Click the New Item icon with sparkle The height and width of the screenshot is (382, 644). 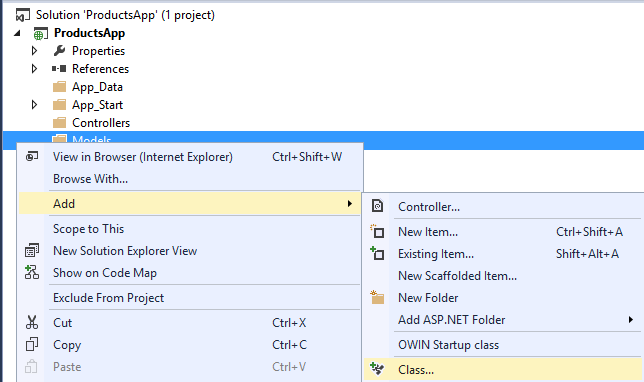tap(377, 231)
